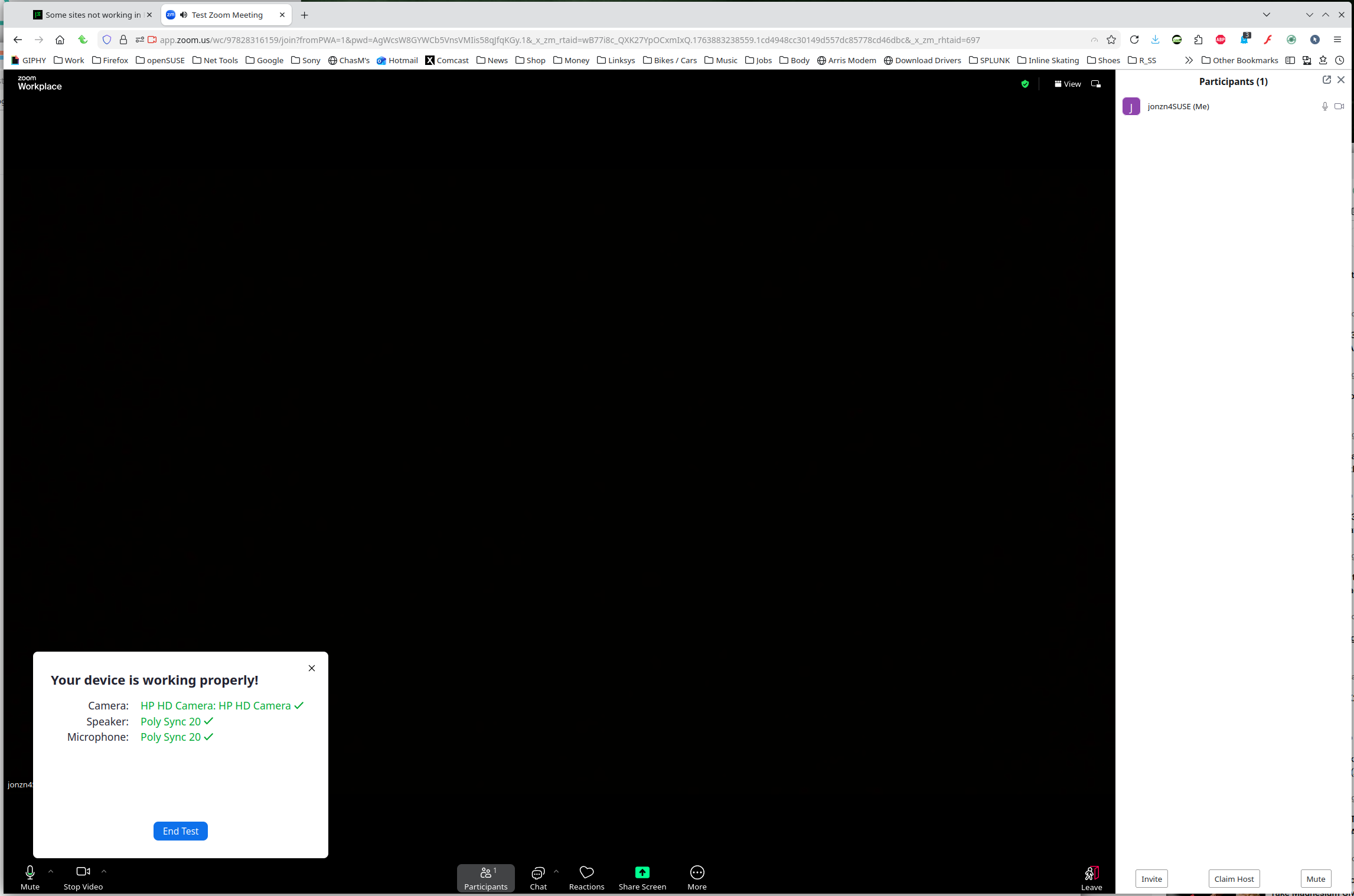
Task: Click the green encryption shield icon
Action: click(1025, 84)
